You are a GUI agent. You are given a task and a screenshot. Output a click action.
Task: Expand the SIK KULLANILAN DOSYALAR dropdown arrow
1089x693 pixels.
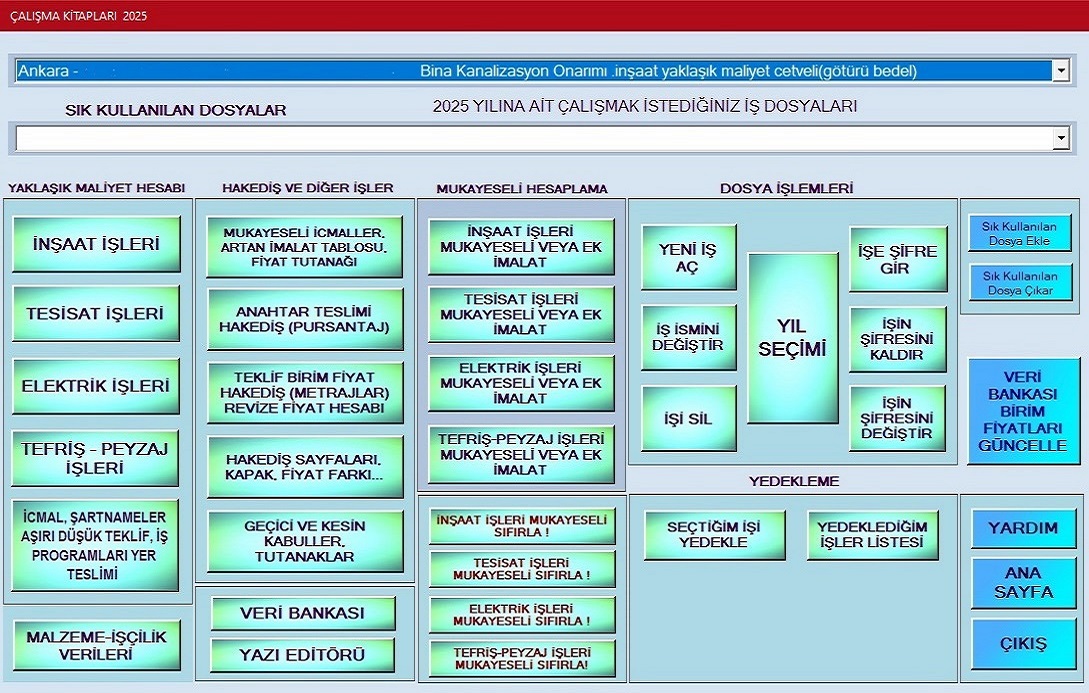1061,139
